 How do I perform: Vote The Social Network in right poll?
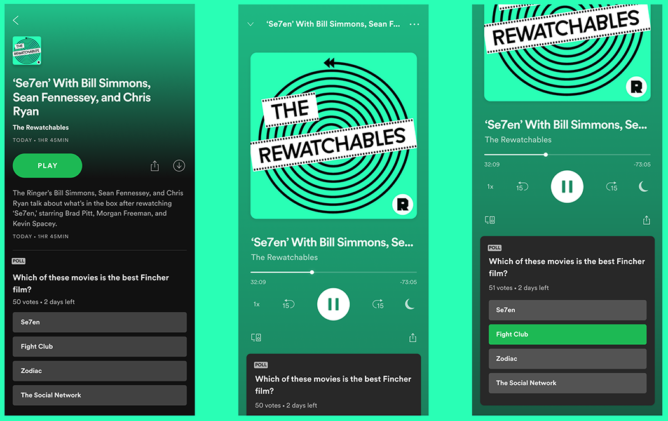567,383
